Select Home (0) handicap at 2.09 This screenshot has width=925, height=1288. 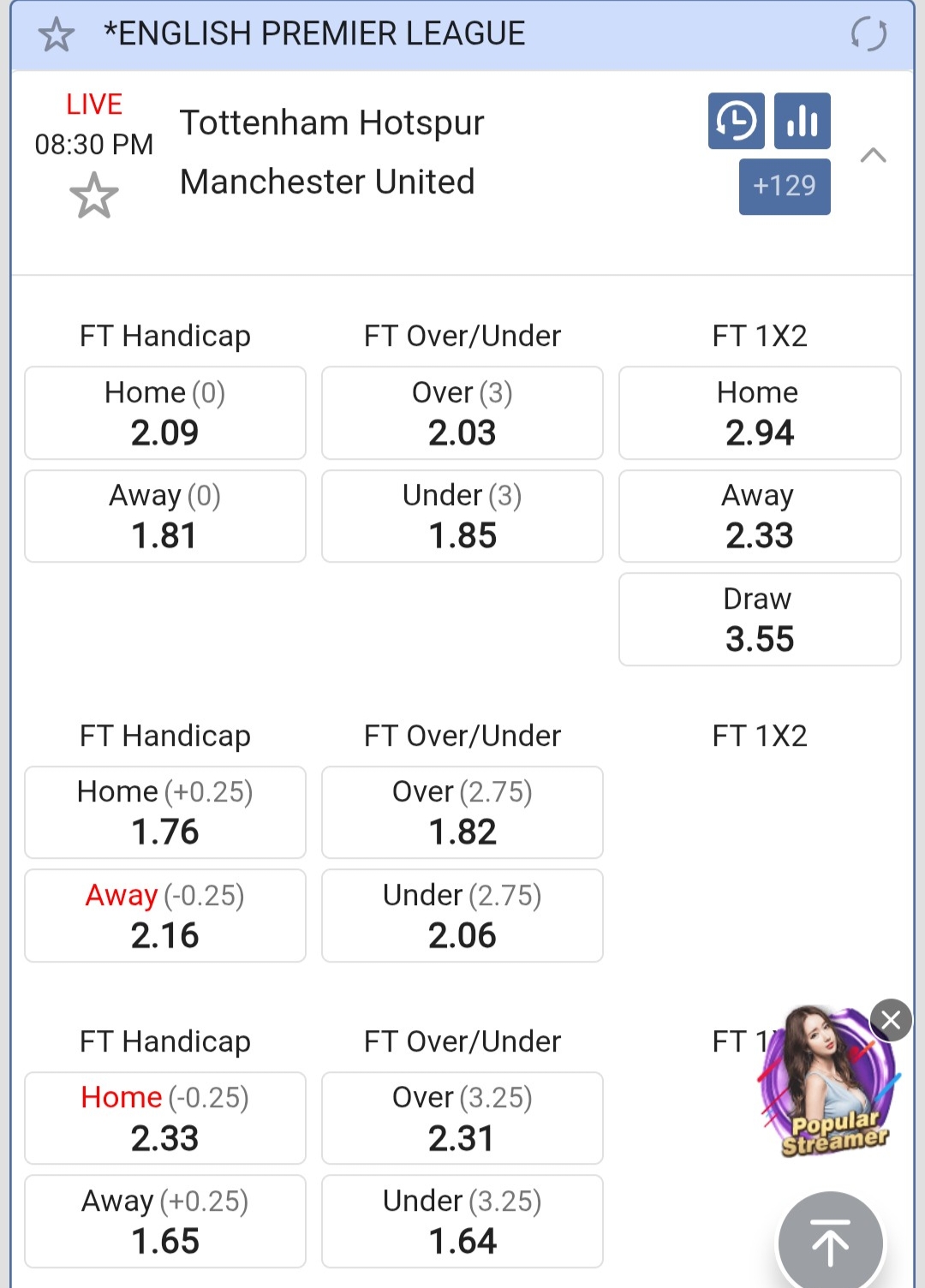tap(165, 413)
